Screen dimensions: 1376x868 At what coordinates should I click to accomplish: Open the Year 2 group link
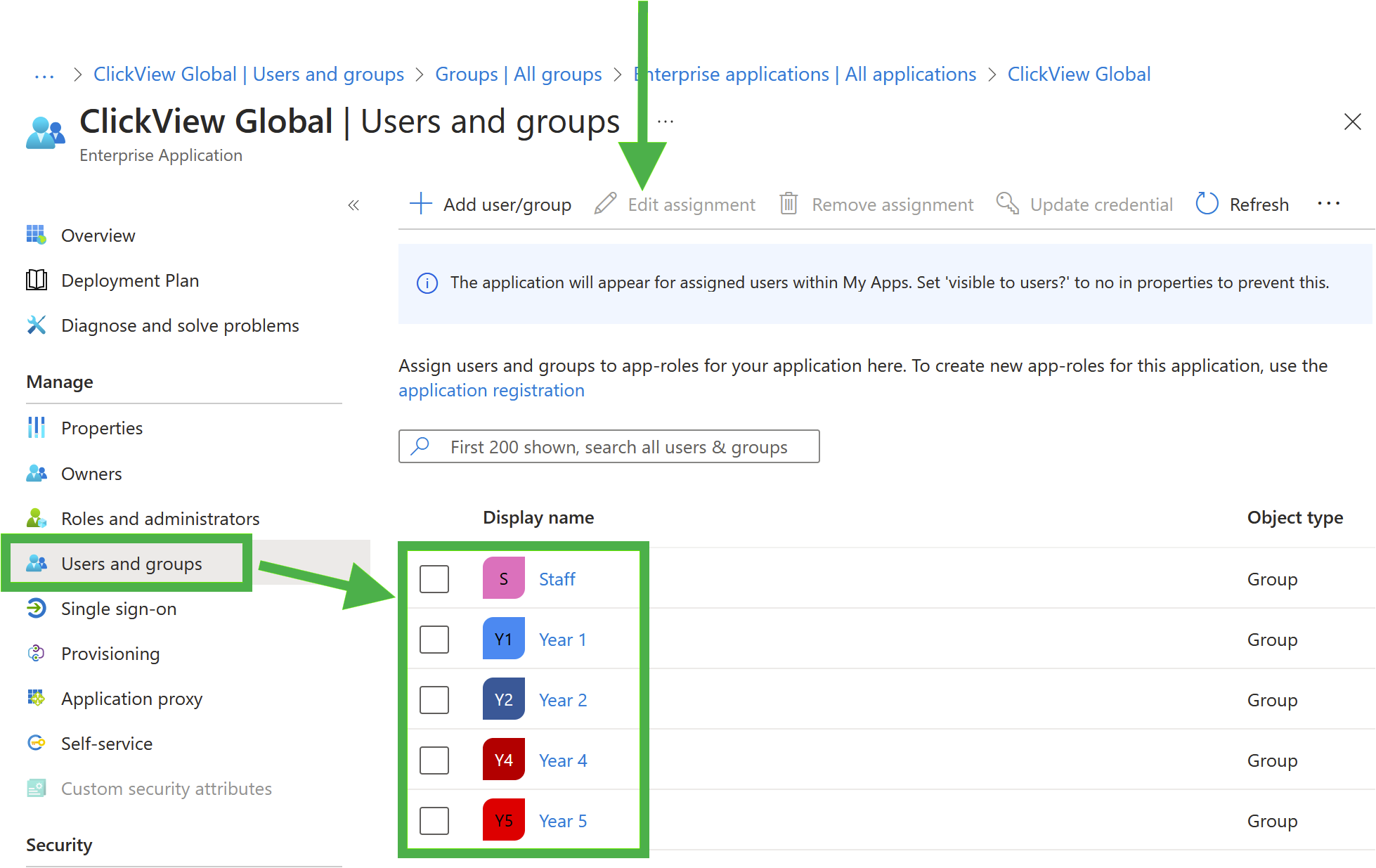pyautogui.click(x=563, y=700)
